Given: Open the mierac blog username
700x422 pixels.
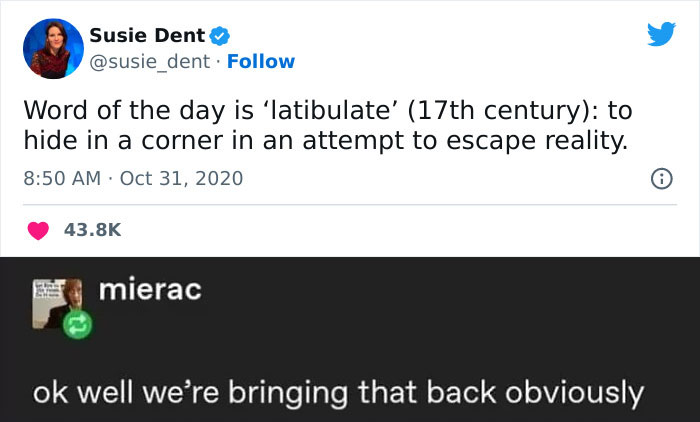Looking at the screenshot, I should tap(150, 289).
